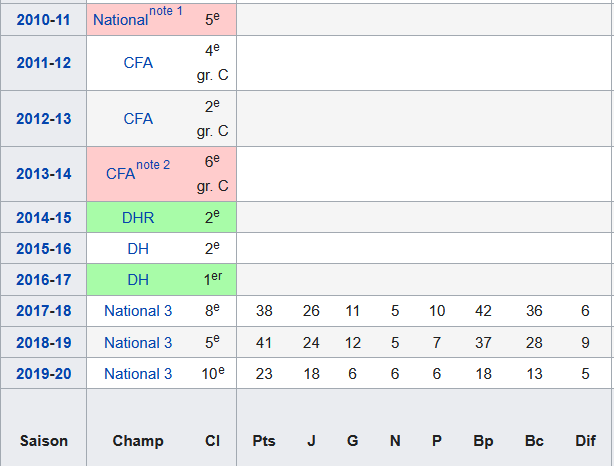Open the 2010-11 season link

43,18
